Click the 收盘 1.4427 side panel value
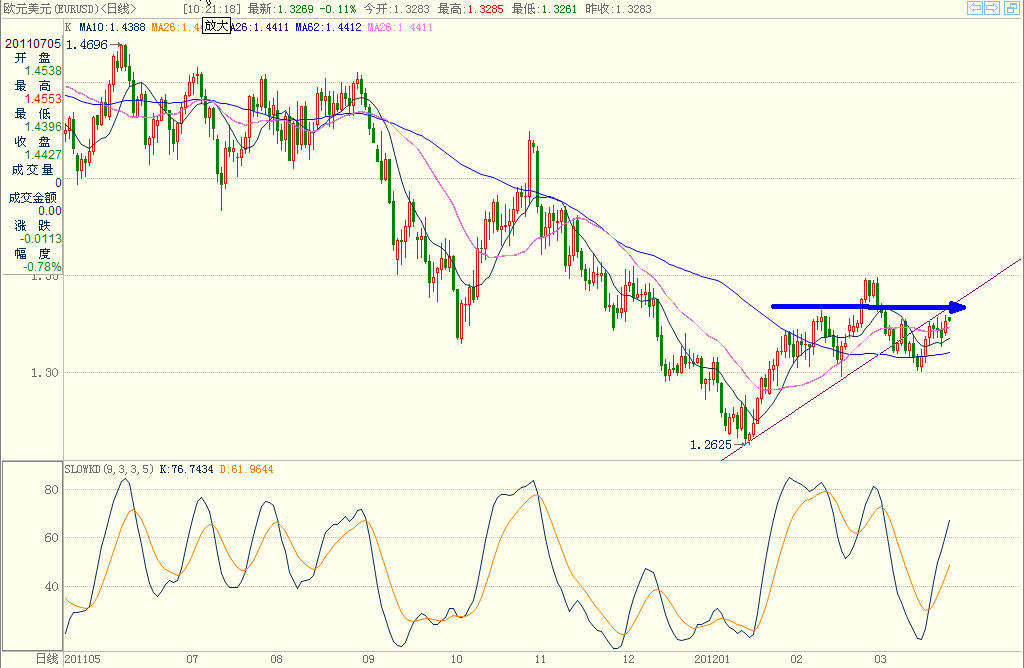The image size is (1024, 668). pos(43,155)
